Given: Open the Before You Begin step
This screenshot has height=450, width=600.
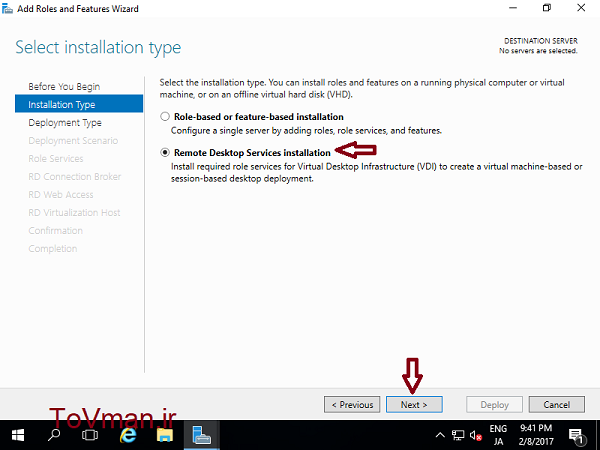Looking at the screenshot, I should (x=64, y=86).
